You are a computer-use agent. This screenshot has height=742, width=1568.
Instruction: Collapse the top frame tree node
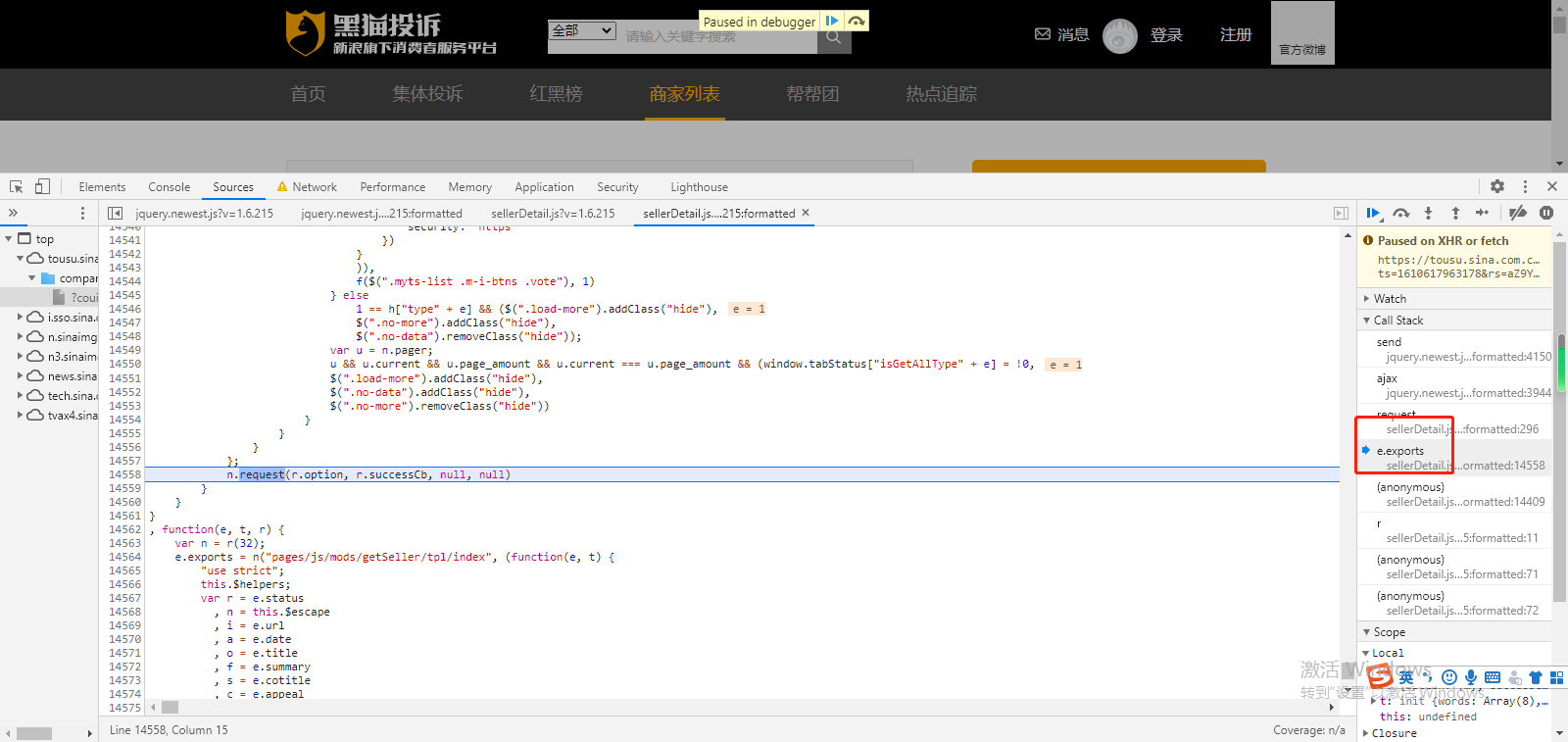(x=9, y=238)
